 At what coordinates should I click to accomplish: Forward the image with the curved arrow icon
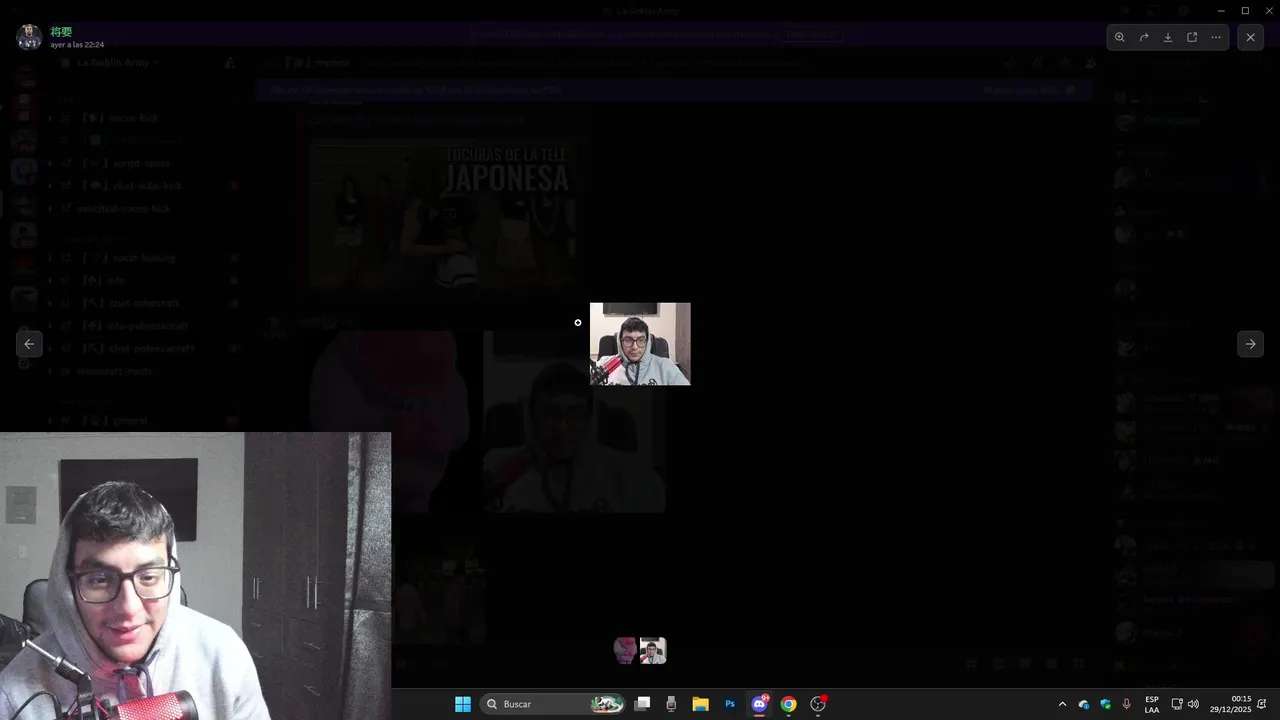coord(1144,37)
